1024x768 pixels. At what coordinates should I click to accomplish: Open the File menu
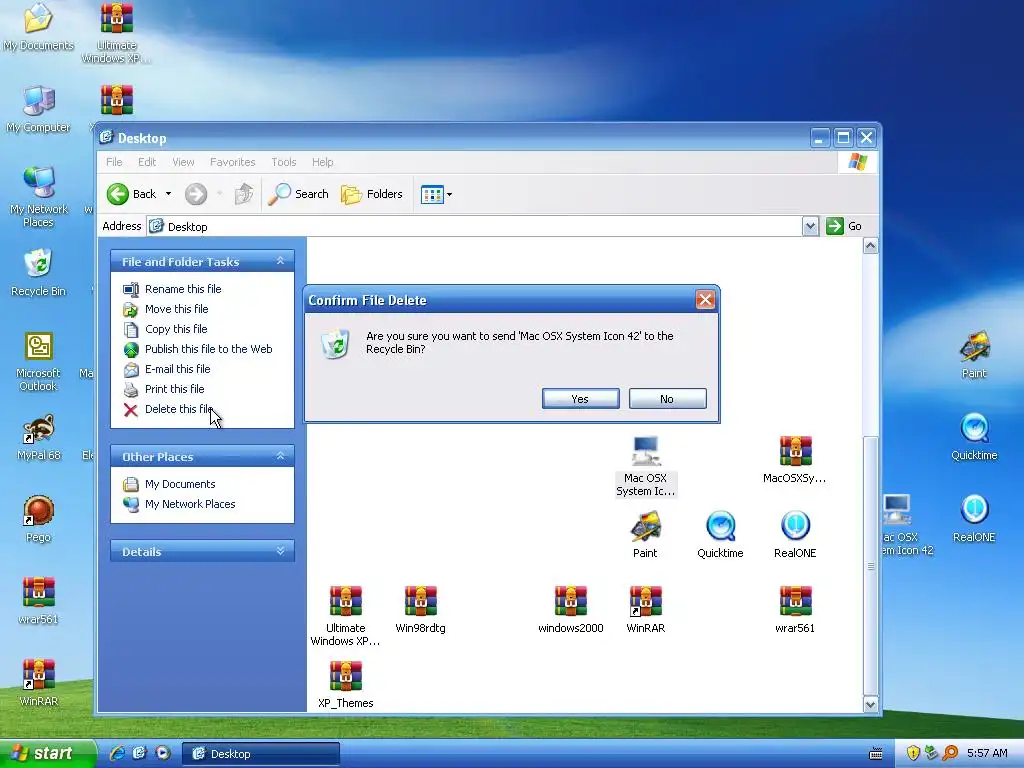coord(114,162)
